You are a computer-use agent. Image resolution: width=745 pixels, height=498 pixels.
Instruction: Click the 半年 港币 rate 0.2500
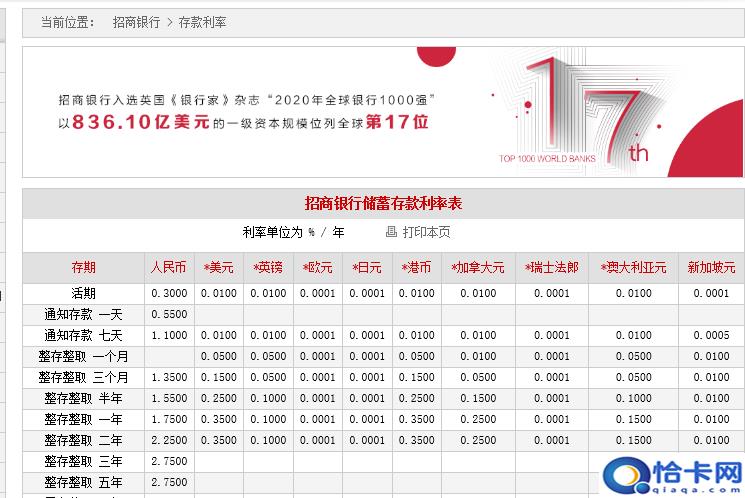click(416, 398)
